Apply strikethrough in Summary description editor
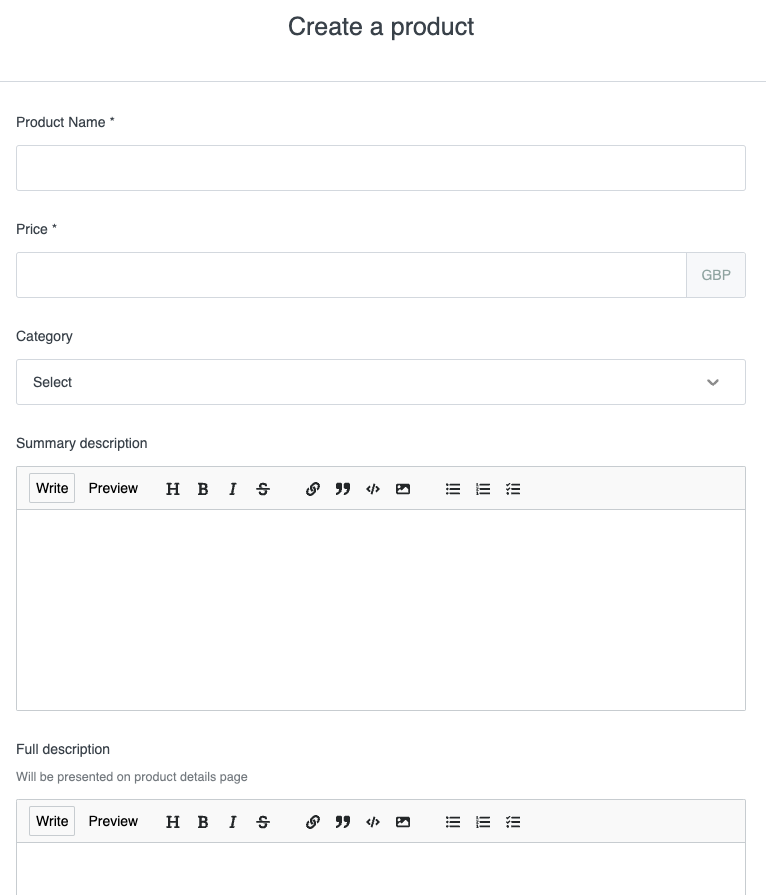 coord(263,489)
